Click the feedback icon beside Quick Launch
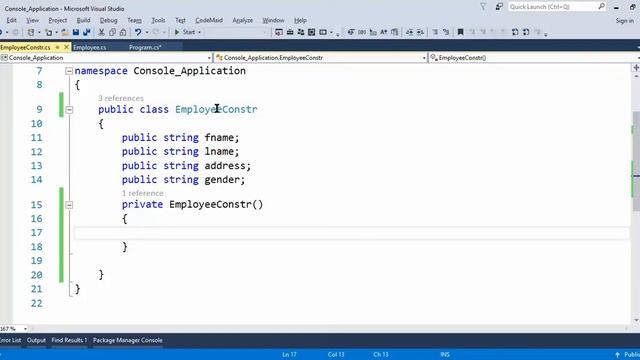Viewport: 640px width, 360px height. point(499,7)
